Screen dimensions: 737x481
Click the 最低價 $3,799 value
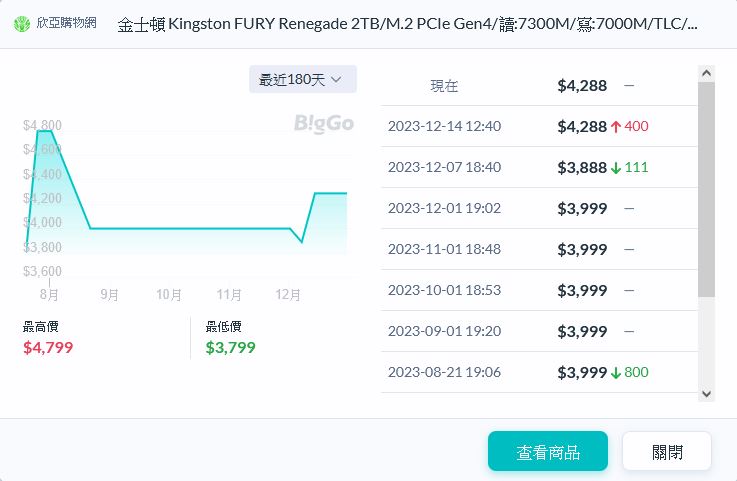(230, 348)
